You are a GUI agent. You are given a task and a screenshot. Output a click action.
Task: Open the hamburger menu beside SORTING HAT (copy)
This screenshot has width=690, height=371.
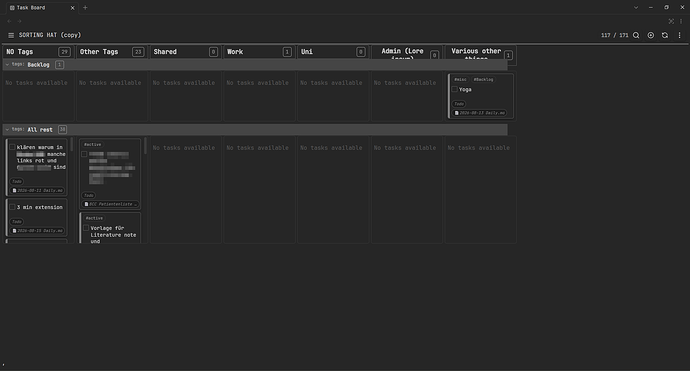(x=11, y=35)
